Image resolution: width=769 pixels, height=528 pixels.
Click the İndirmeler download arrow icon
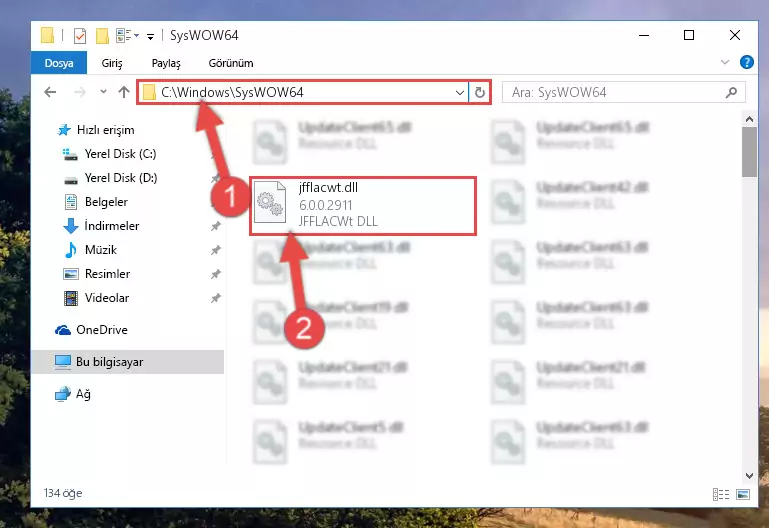click(x=71, y=226)
